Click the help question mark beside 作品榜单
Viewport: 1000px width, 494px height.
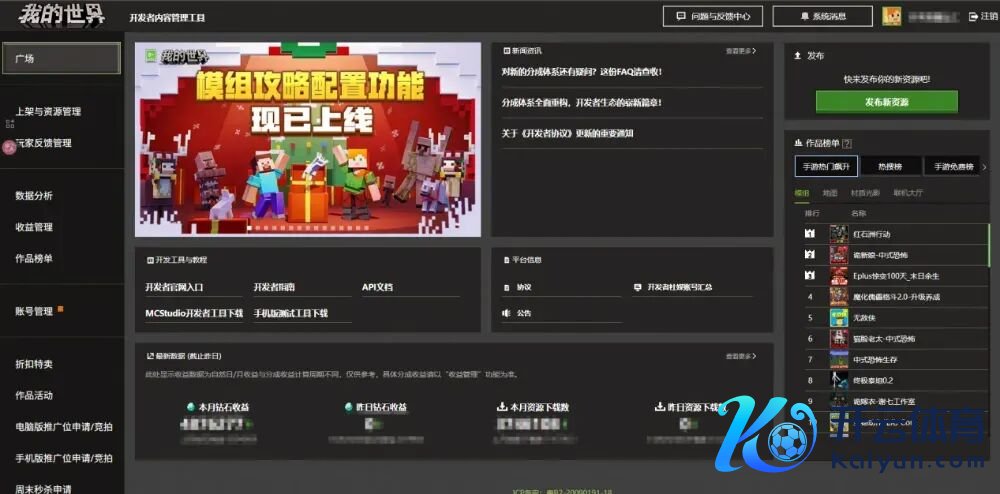(x=847, y=143)
